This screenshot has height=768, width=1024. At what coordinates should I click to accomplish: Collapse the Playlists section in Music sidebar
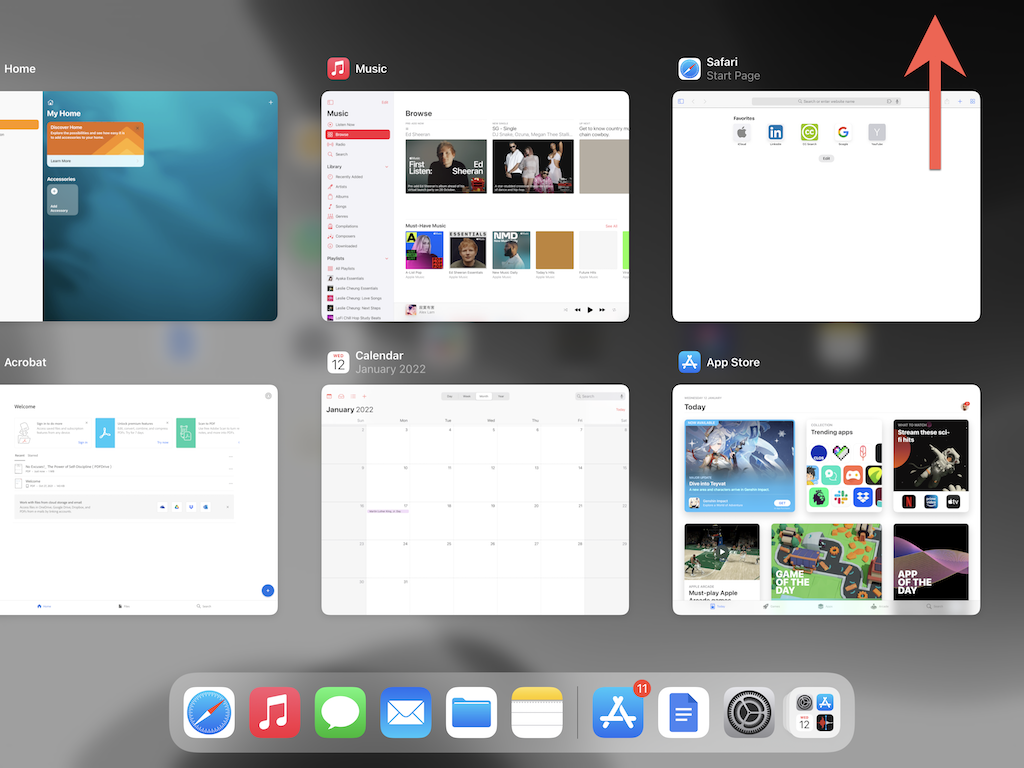[x=386, y=259]
